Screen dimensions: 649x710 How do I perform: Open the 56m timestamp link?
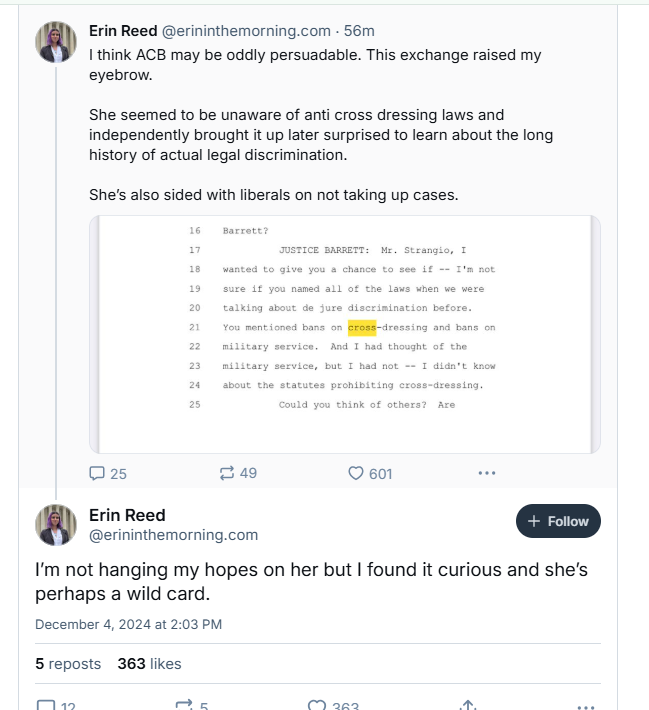359,31
